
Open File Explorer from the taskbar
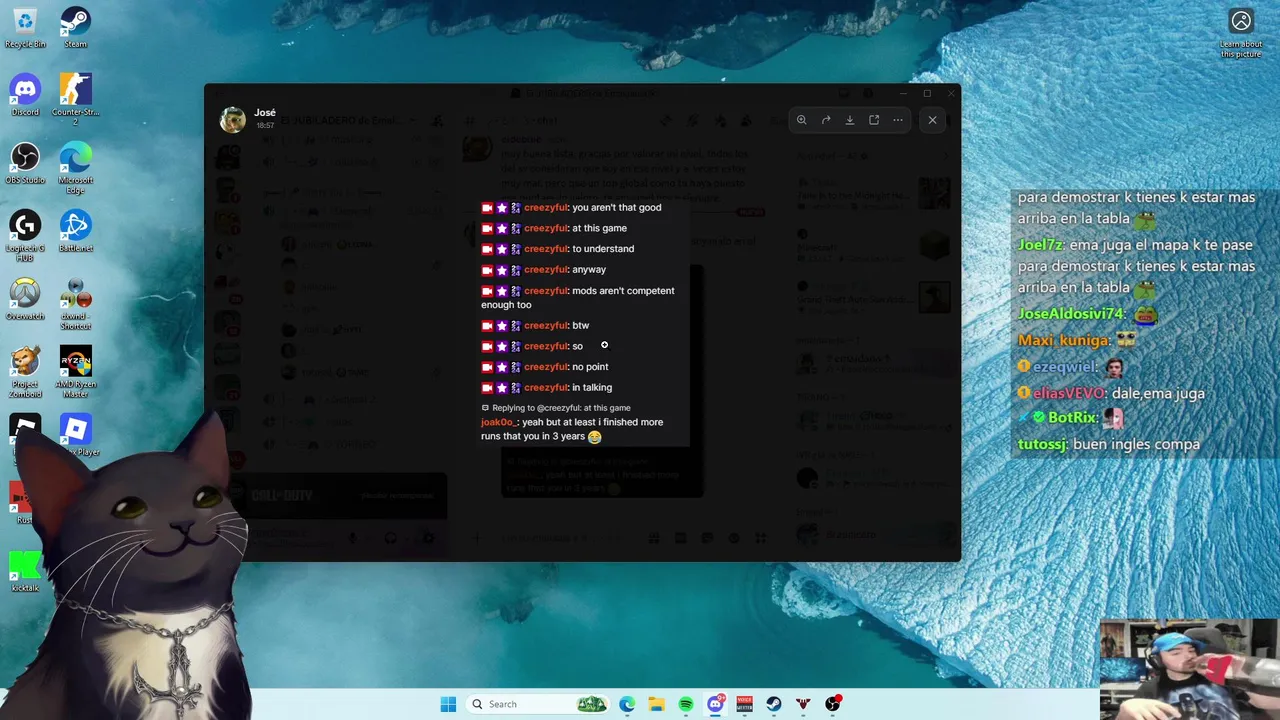pyautogui.click(x=656, y=704)
